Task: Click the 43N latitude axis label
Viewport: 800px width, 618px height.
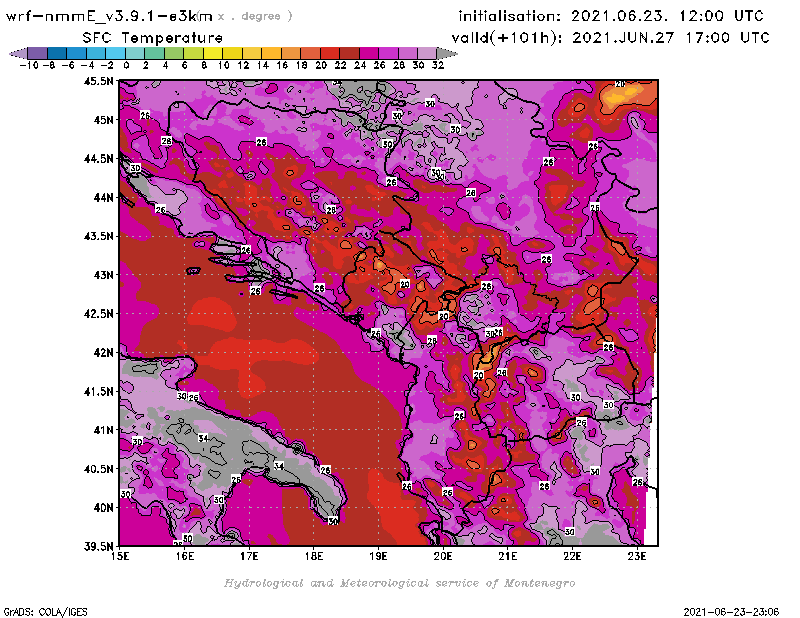Action: 103,275
